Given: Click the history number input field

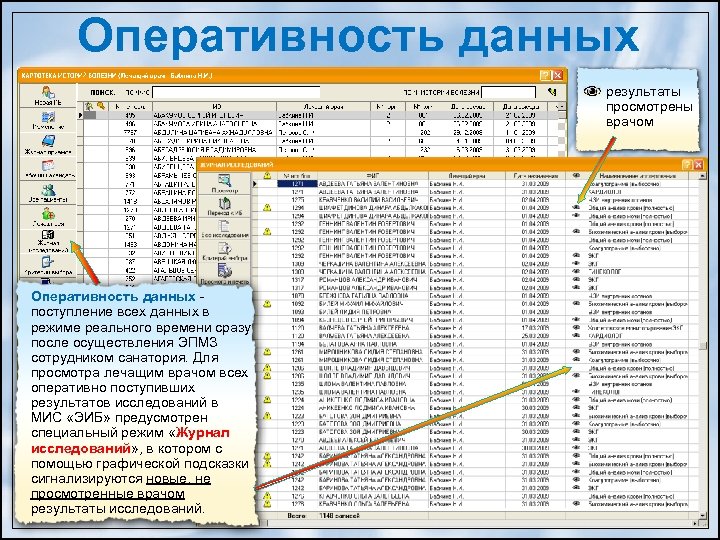Looking at the screenshot, I should [508, 92].
